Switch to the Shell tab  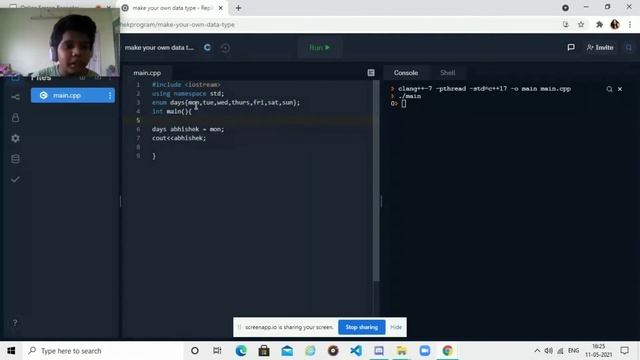tap(447, 73)
